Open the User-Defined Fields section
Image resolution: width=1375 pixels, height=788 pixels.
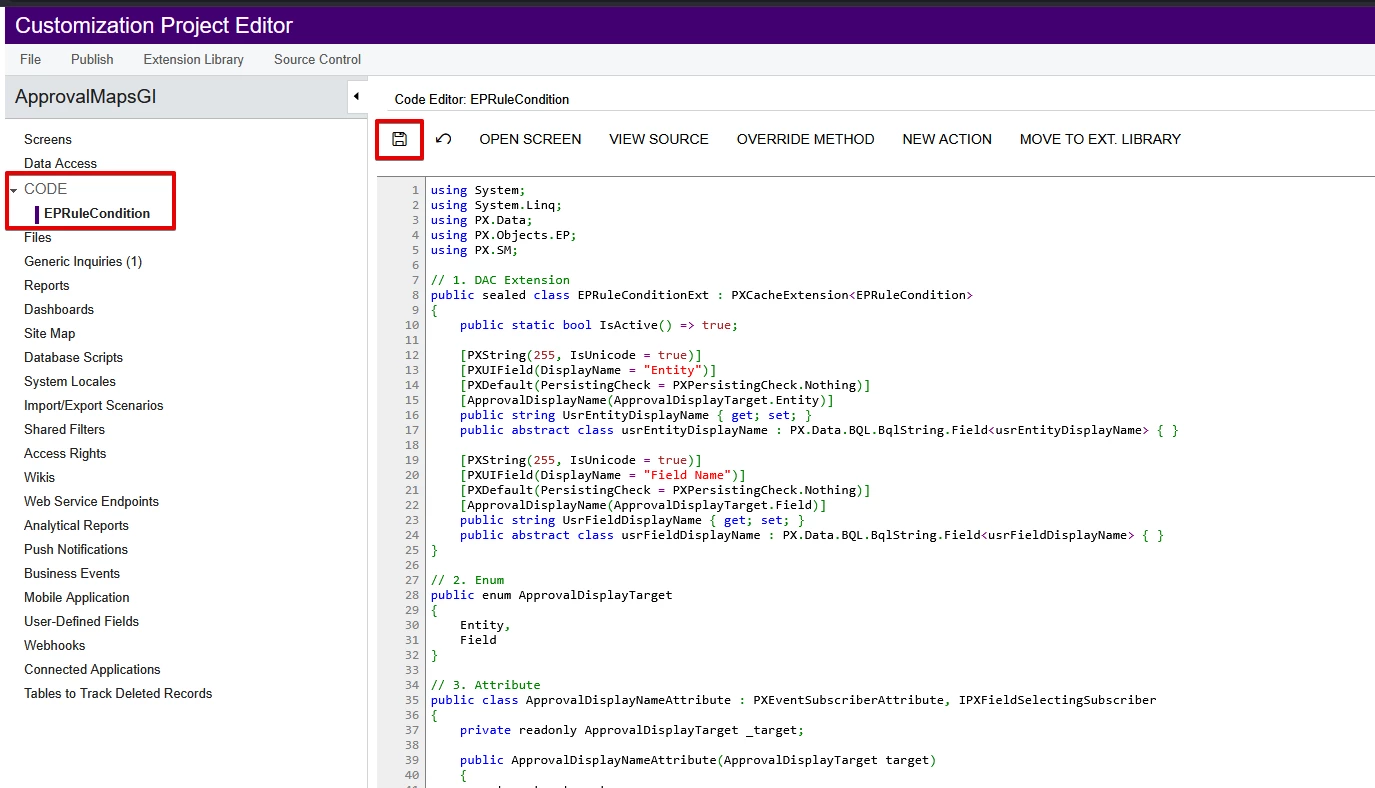pyautogui.click(x=82, y=621)
